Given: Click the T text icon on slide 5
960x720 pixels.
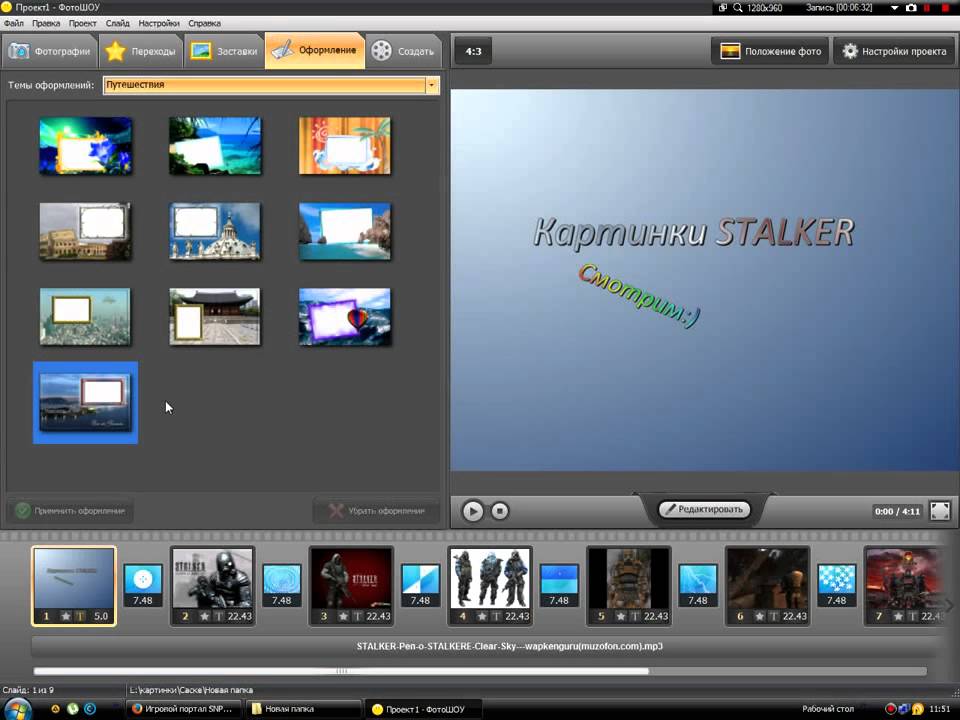Looking at the screenshot, I should point(636,617).
